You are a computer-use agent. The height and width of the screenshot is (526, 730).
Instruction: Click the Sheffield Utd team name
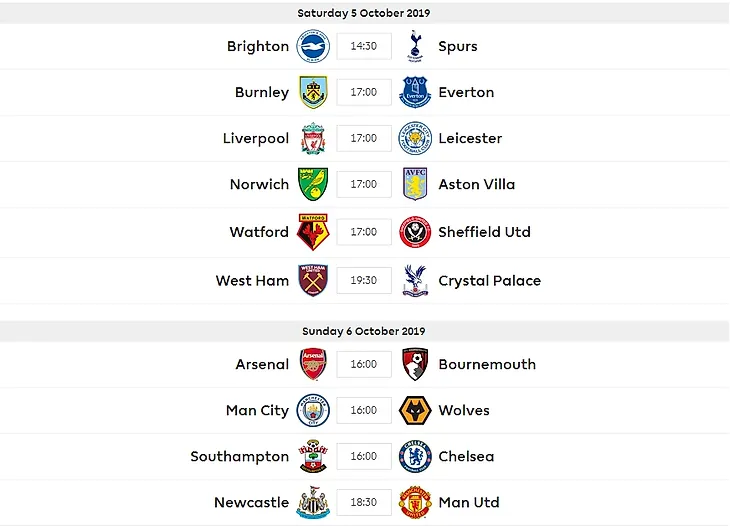[485, 232]
